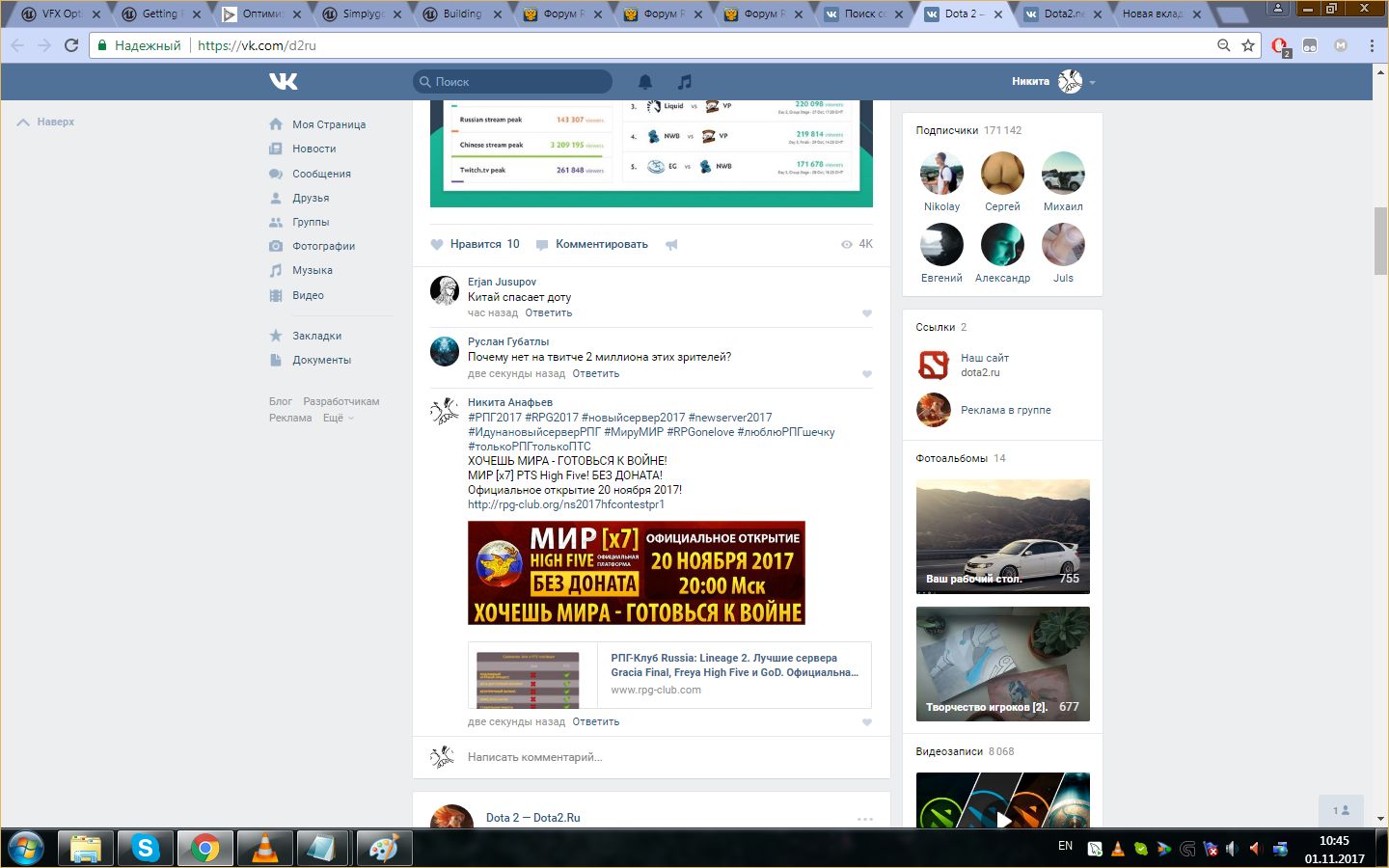Open Ваш рабочий стол album

tap(1002, 536)
